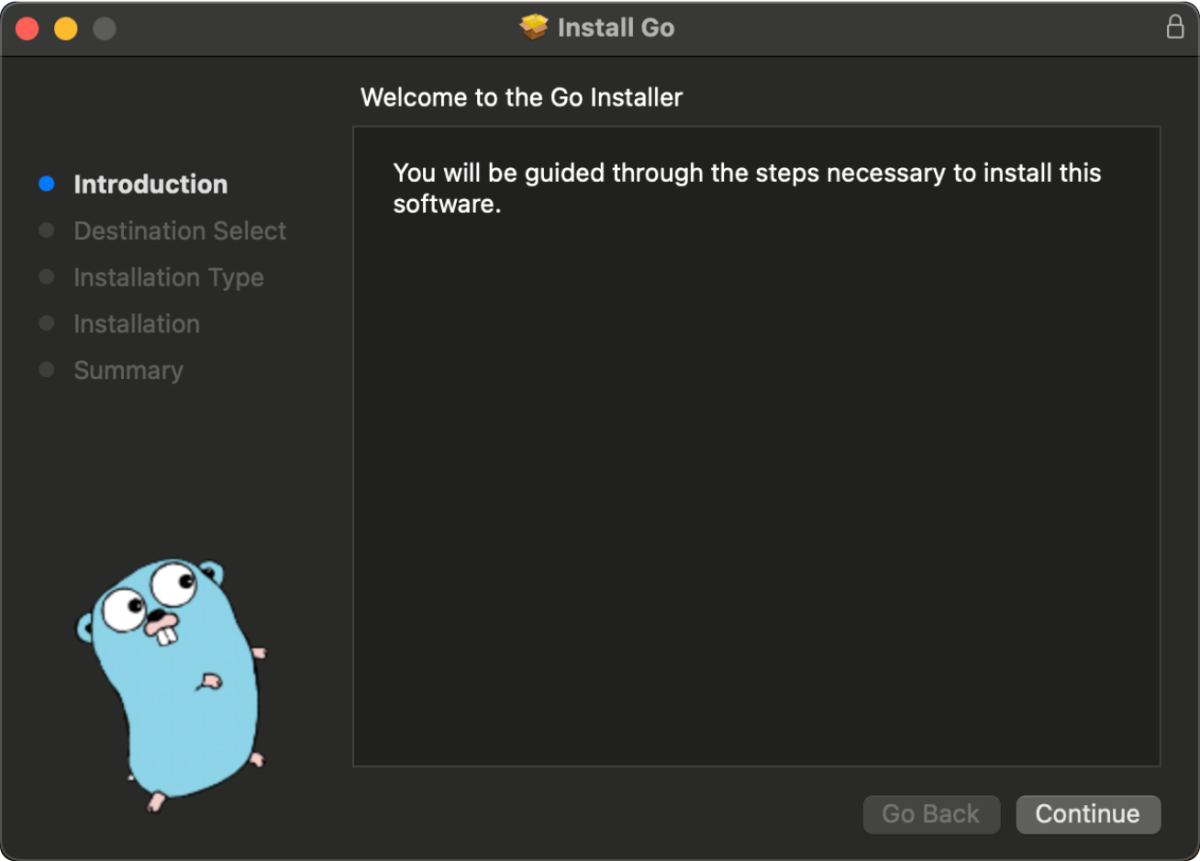Click the disabled Go Back button
This screenshot has width=1200, height=861.
931,814
